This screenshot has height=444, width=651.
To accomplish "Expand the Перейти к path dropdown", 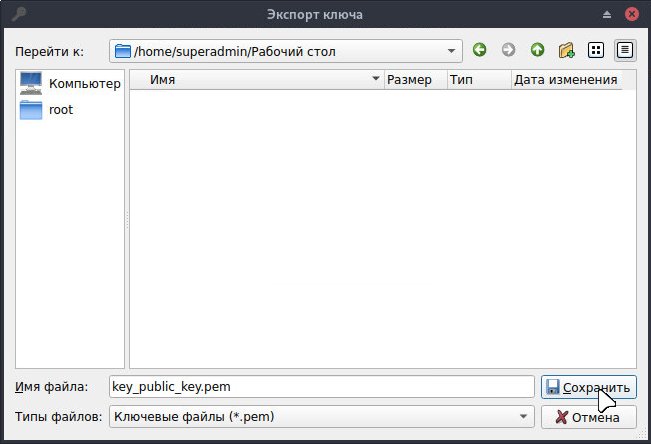I will pyautogui.click(x=453, y=50).
